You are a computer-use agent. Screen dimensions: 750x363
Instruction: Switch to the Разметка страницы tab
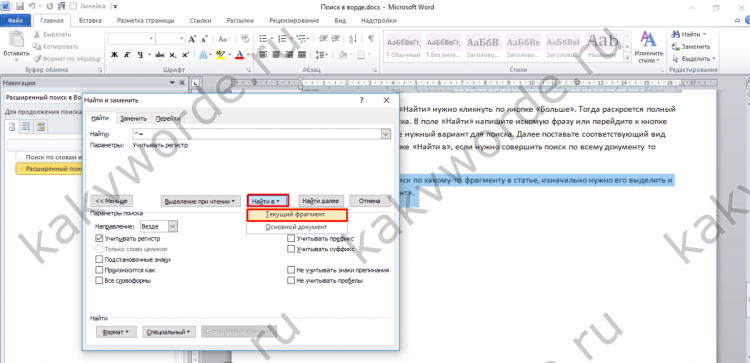click(145, 21)
